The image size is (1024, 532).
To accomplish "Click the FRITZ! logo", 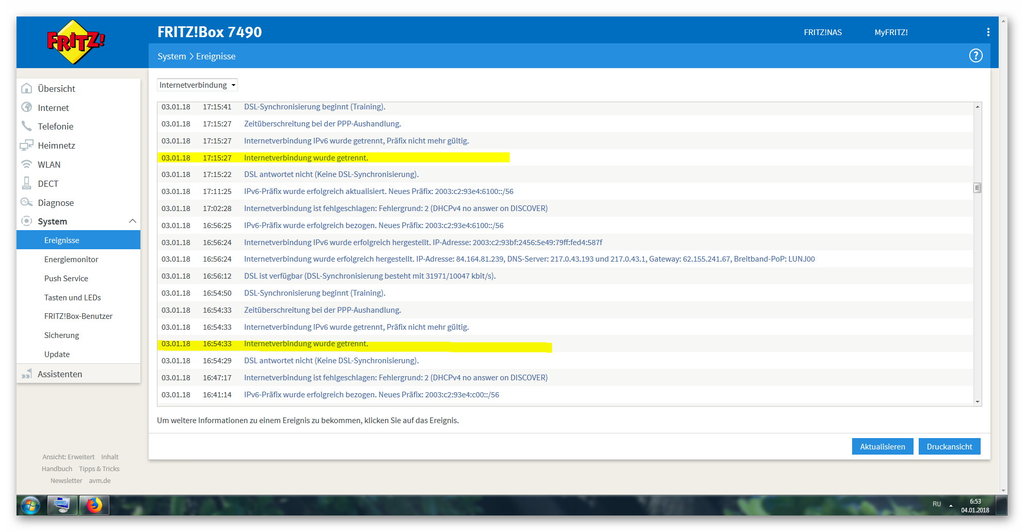I will [75, 42].
